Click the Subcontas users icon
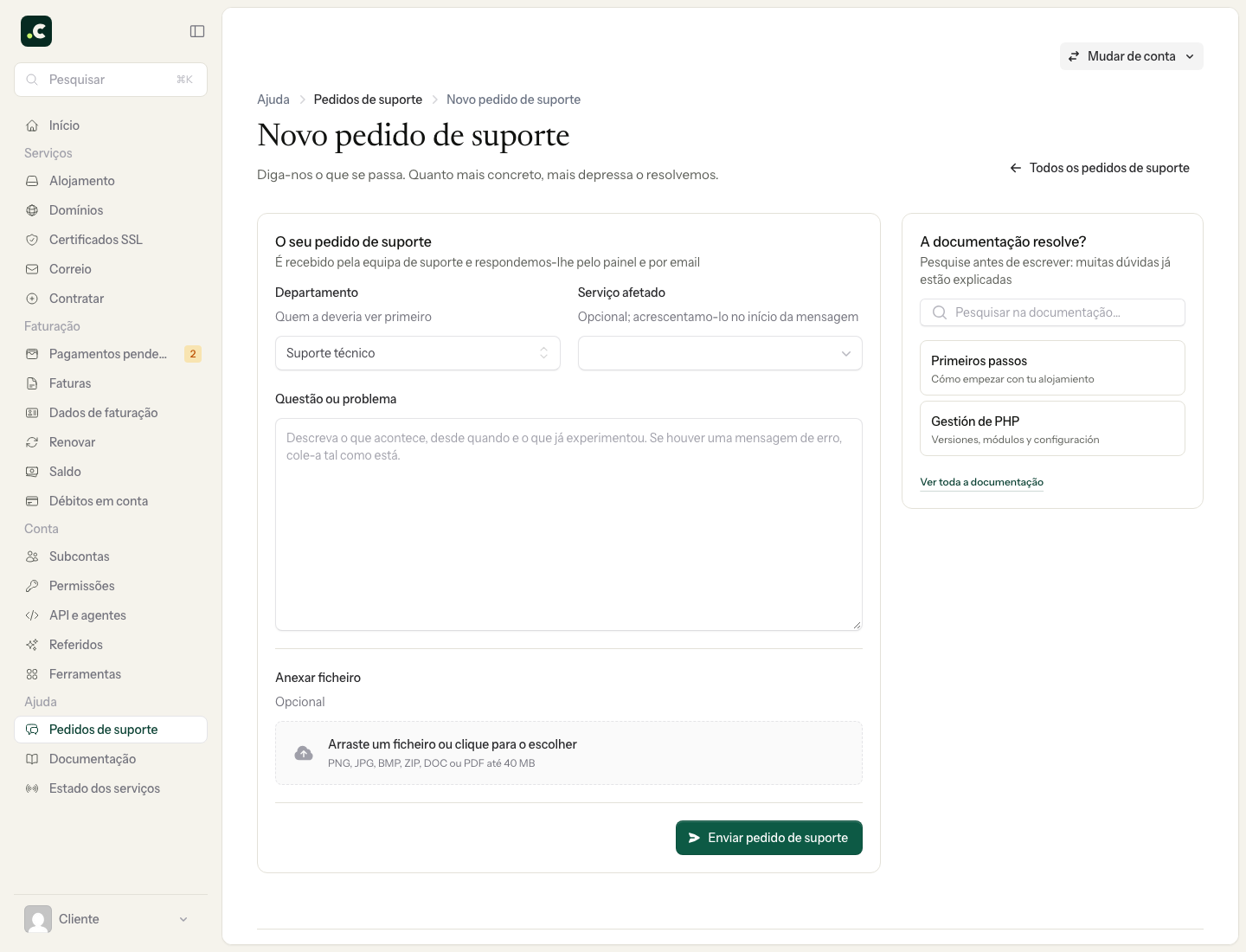The image size is (1246, 952). pyautogui.click(x=32, y=556)
